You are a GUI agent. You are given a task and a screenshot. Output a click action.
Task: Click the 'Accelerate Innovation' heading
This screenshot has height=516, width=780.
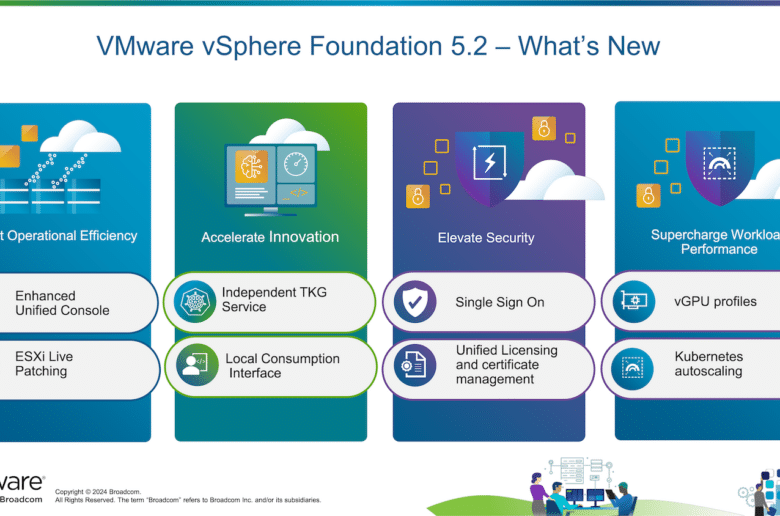pyautogui.click(x=270, y=237)
